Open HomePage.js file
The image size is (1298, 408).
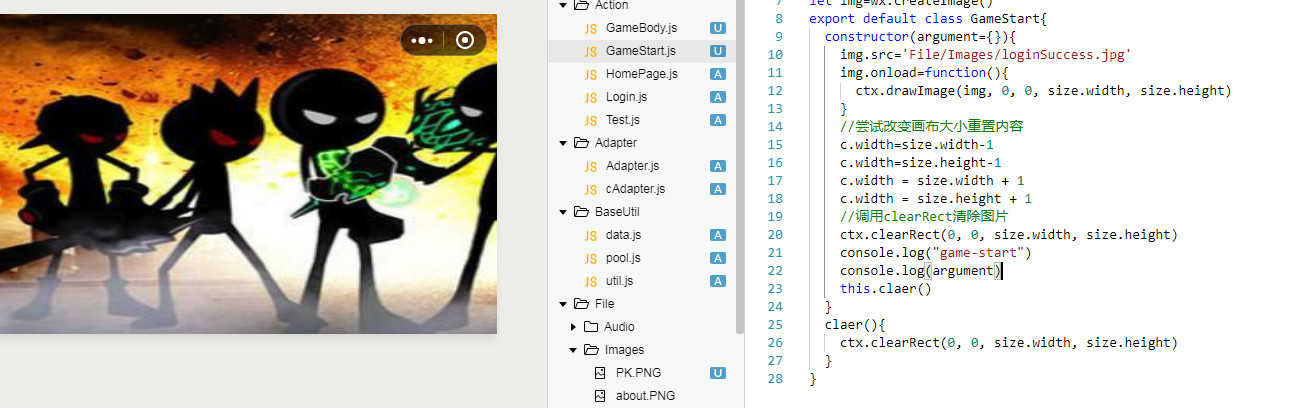pyautogui.click(x=642, y=74)
